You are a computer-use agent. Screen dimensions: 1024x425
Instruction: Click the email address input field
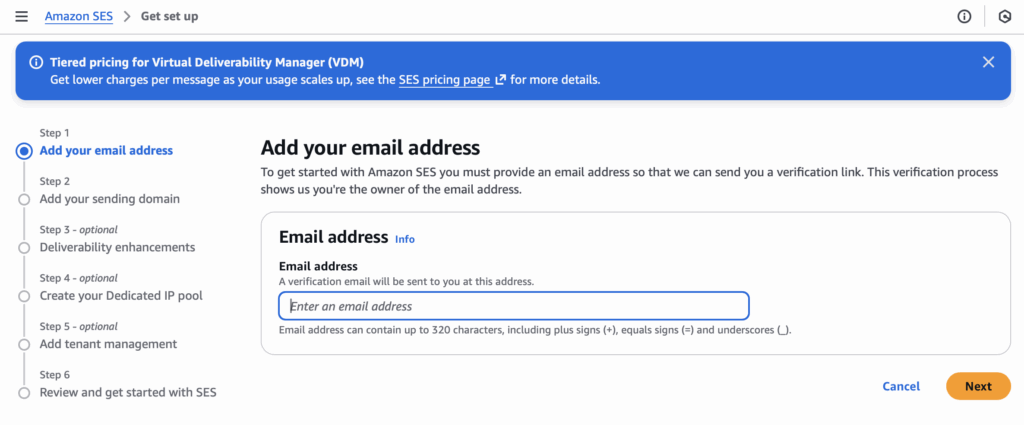[513, 306]
